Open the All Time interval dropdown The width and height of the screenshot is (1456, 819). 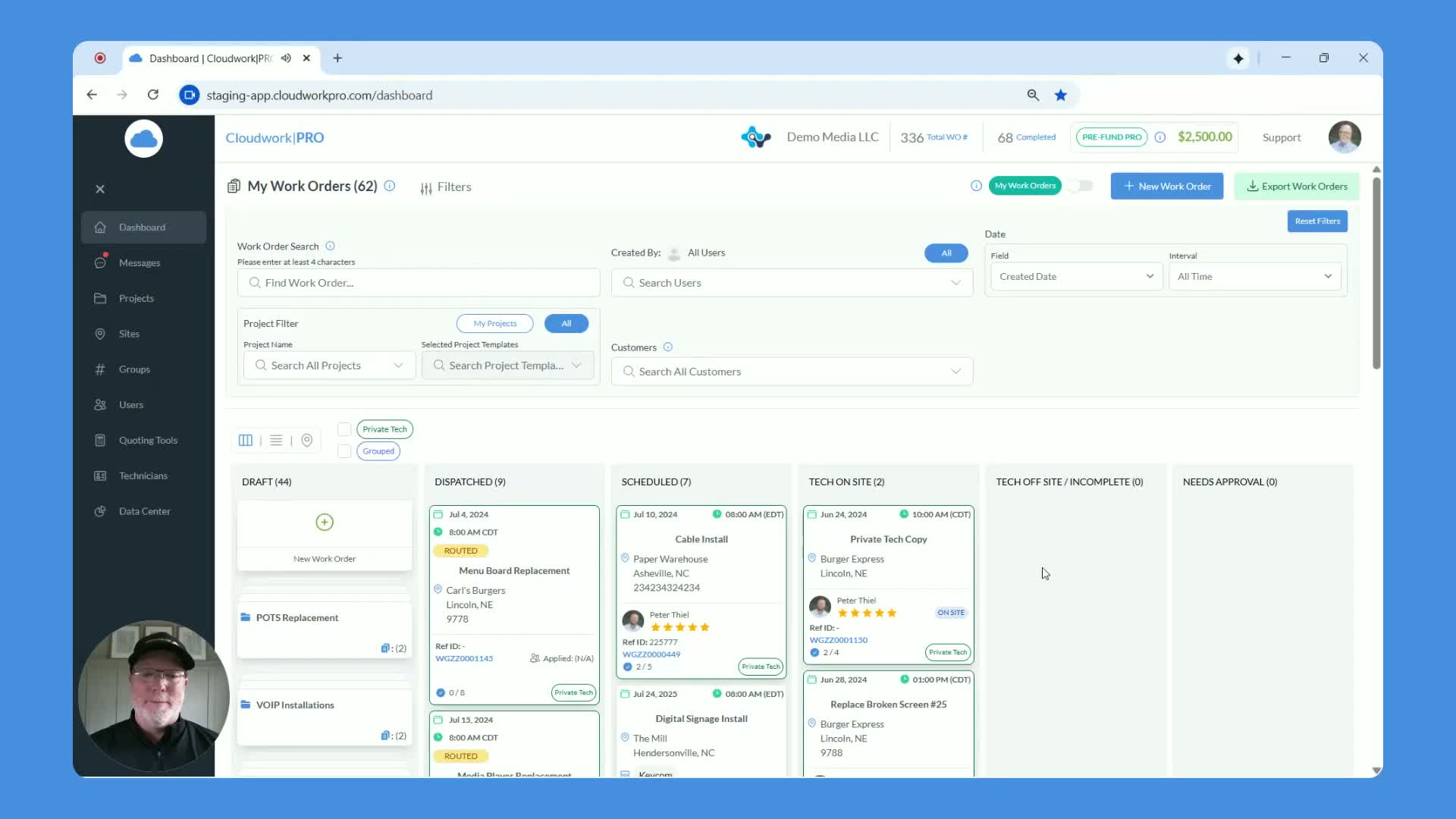(1255, 277)
